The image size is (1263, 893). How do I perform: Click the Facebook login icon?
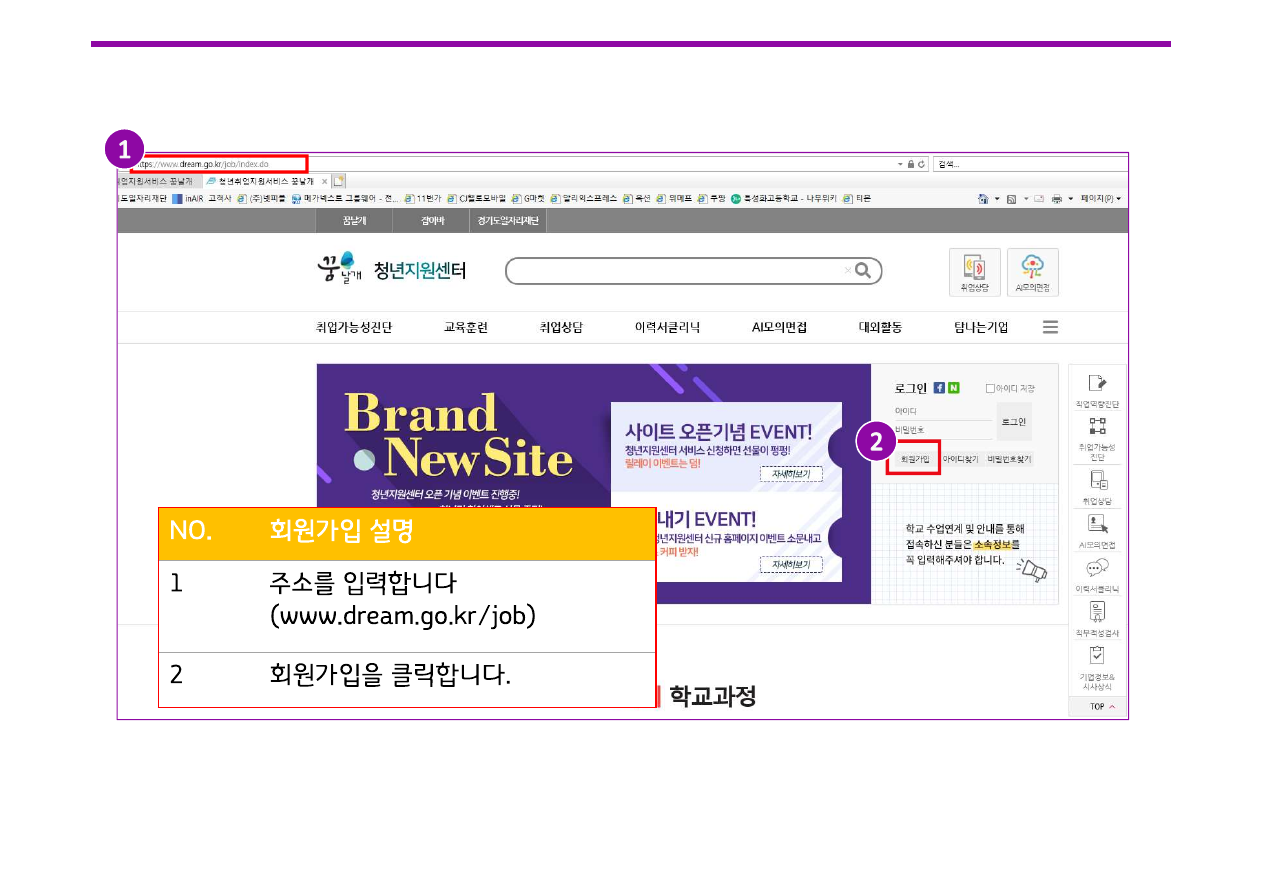point(939,388)
